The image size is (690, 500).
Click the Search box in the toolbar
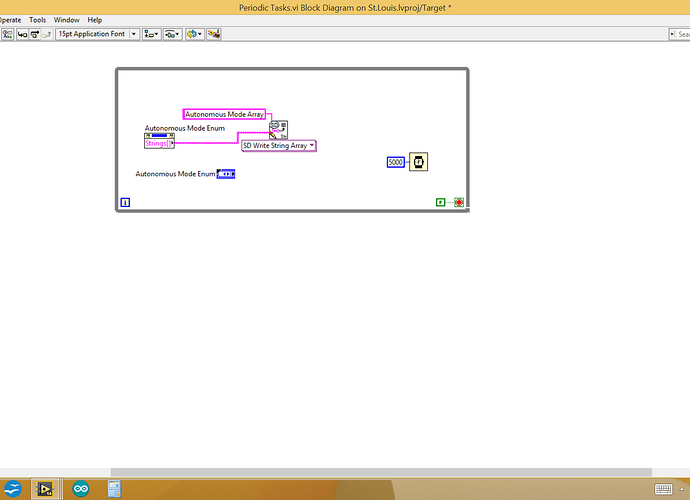click(679, 34)
